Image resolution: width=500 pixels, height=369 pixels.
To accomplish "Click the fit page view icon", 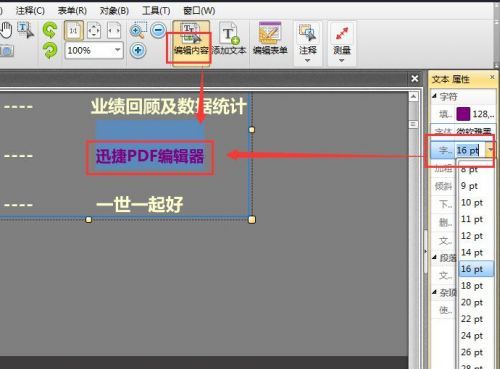I will tap(94, 31).
